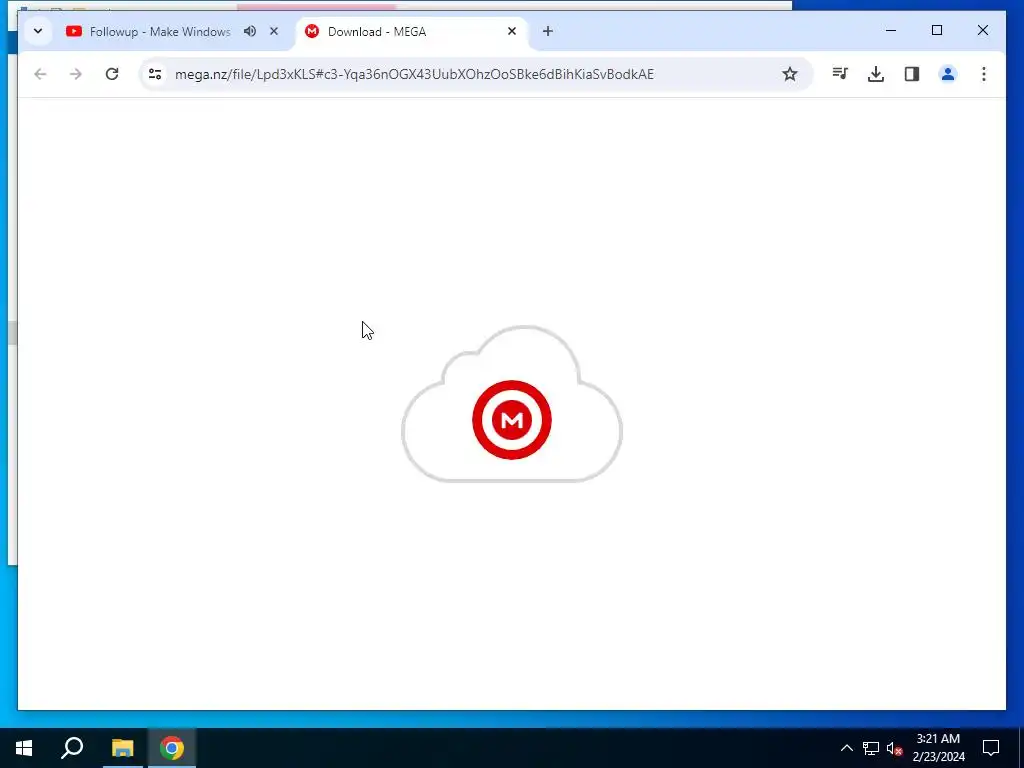Open Chrome three-dot menu
The image size is (1024, 768).
click(x=984, y=74)
